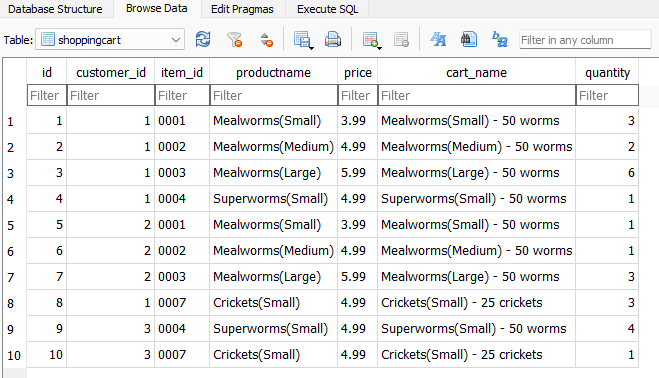Refresh the table data icon
Screen dimensions: 659x378
tap(203, 40)
